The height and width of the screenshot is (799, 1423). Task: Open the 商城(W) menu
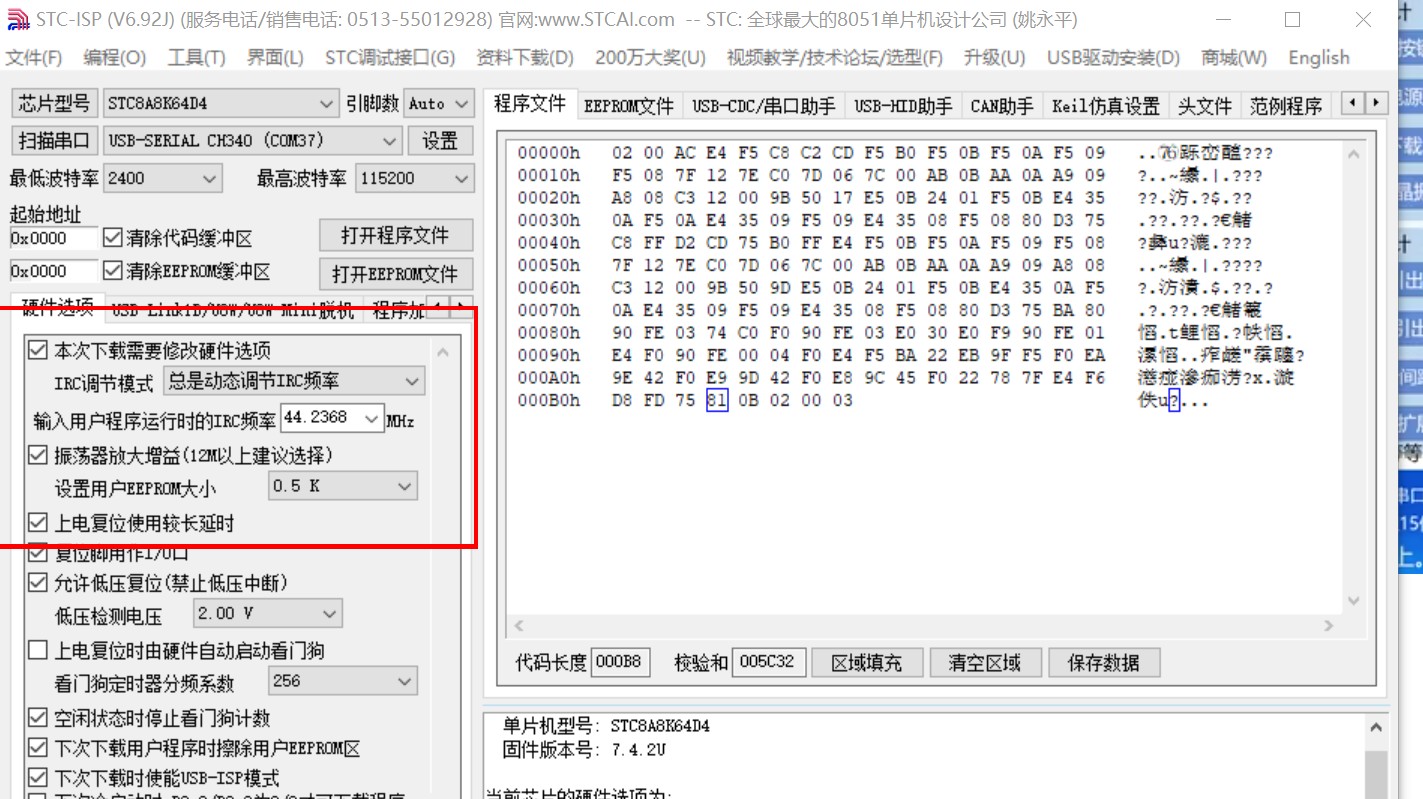tap(1234, 58)
